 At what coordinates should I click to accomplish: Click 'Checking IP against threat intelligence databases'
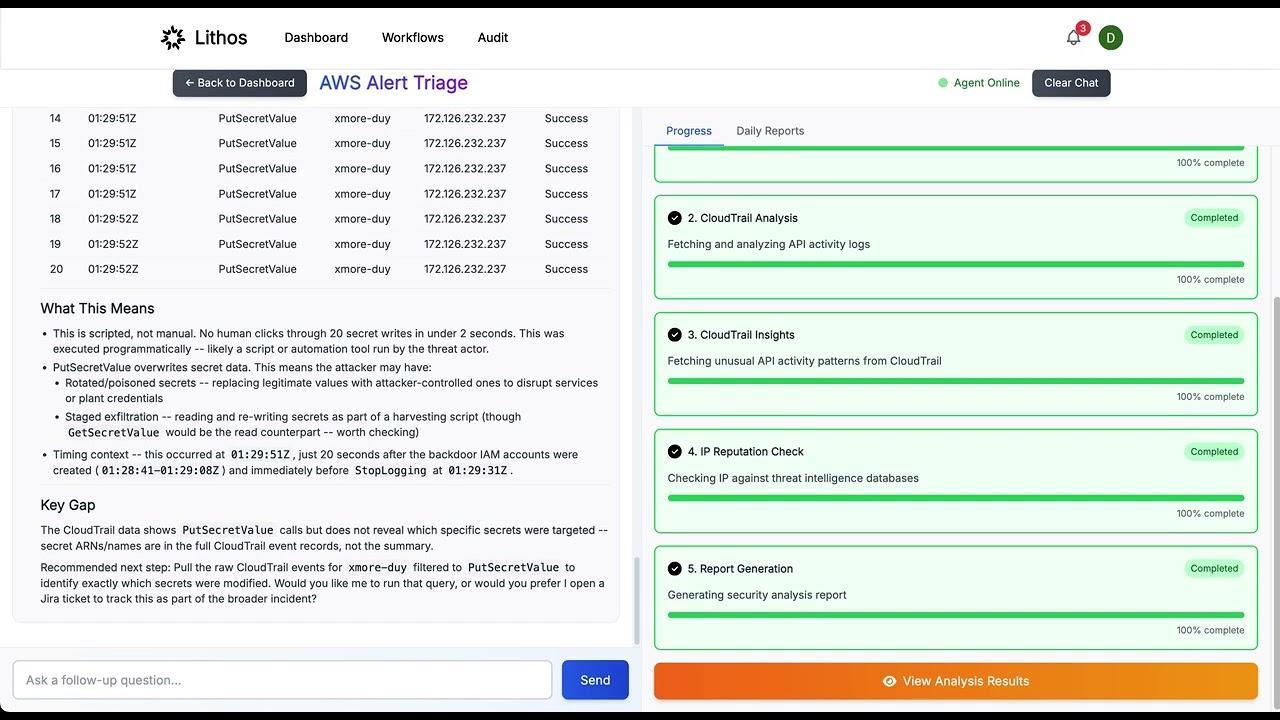click(793, 478)
